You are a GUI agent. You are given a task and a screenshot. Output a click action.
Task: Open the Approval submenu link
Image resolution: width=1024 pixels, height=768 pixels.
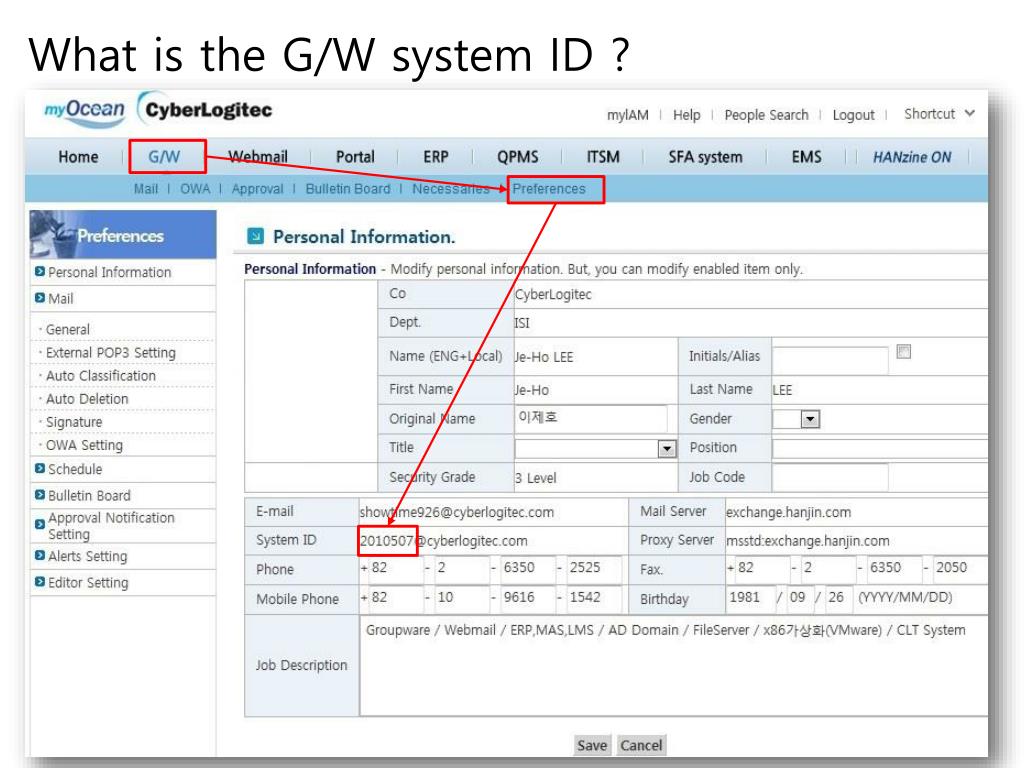pos(257,189)
